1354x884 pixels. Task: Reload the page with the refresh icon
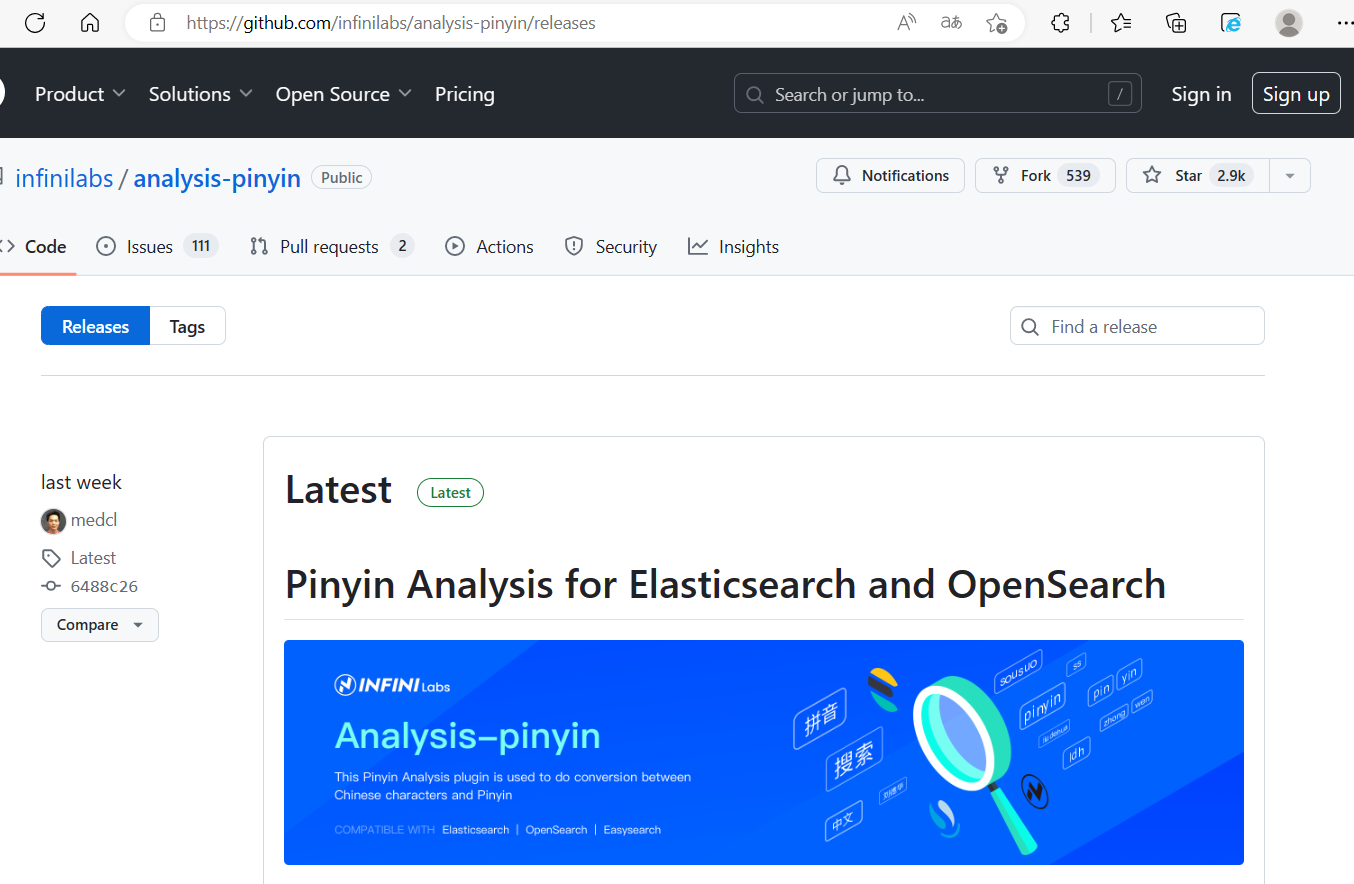click(x=35, y=23)
